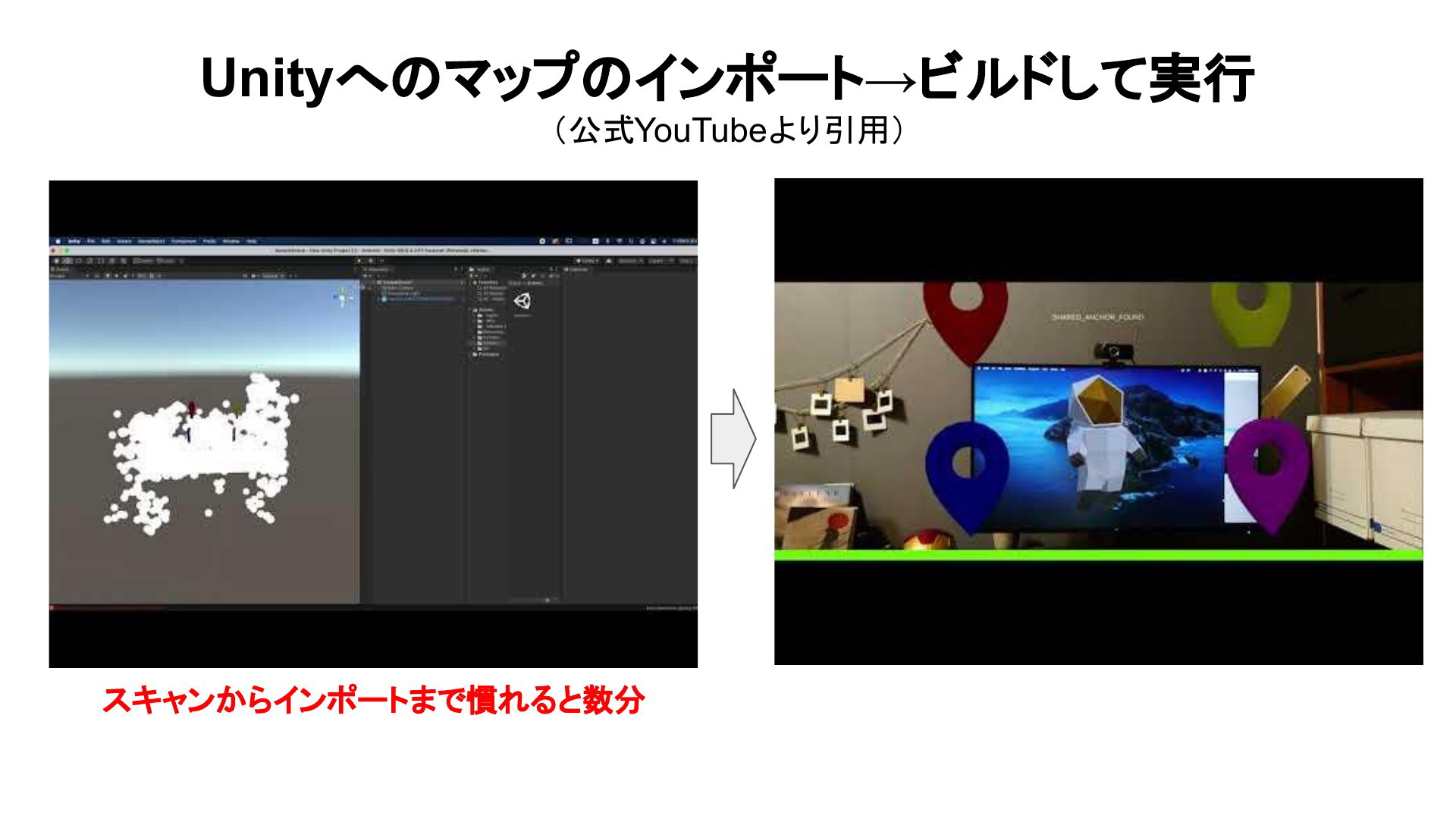Viewport: 1456px width, 819px height.
Task: Open the Help menu in the Unity editor
Action: point(252,241)
